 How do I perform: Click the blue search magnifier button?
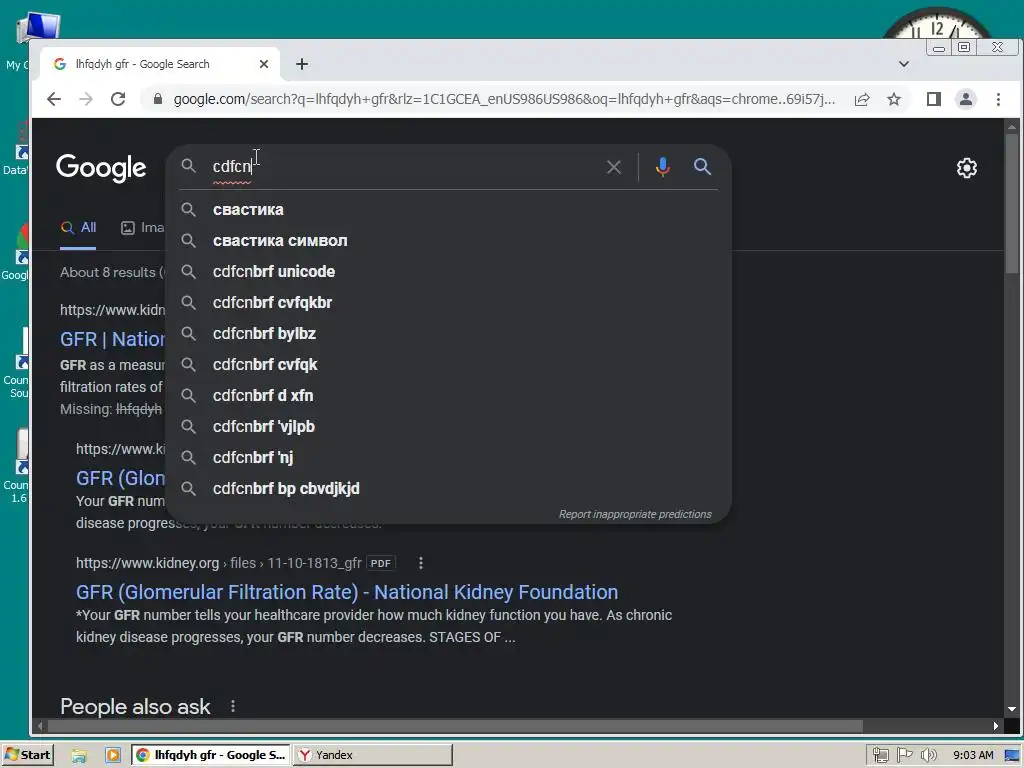coord(702,167)
